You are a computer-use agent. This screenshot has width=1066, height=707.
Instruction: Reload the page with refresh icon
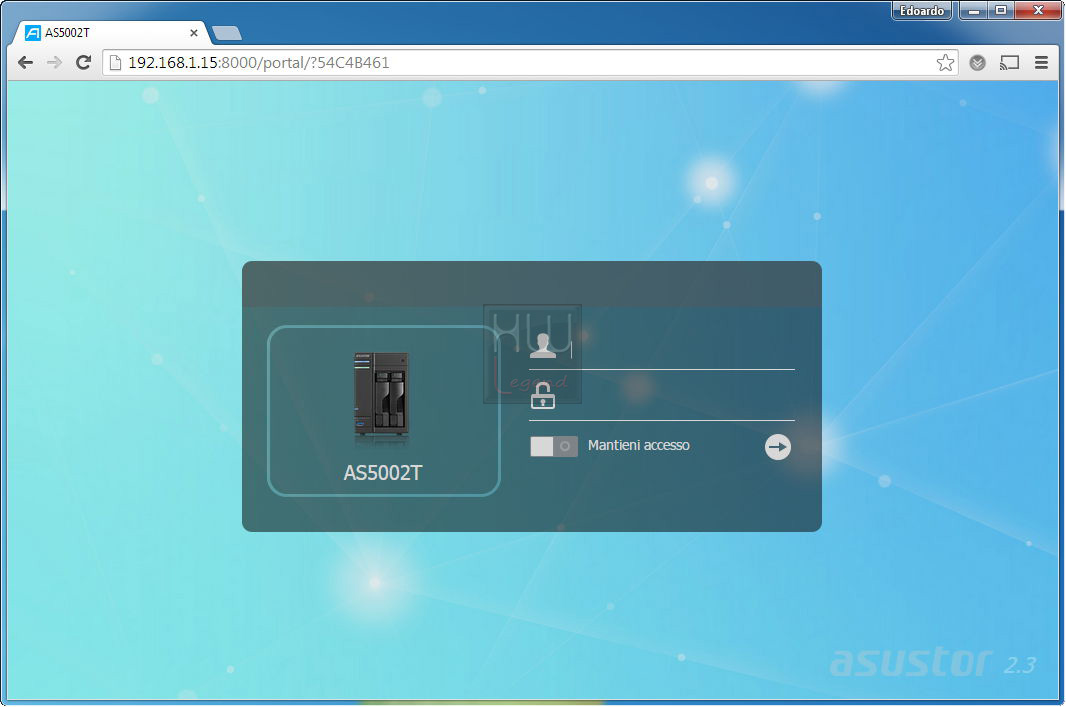(84, 63)
